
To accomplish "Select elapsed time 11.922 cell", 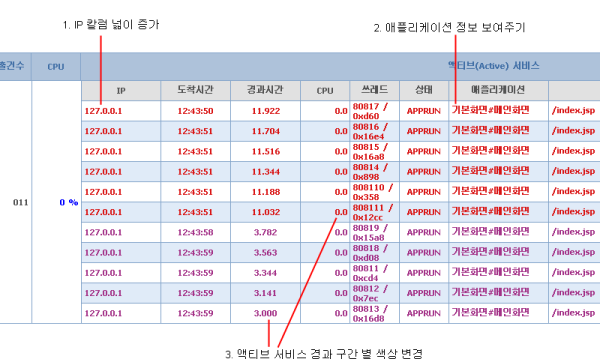I will 266,111.
